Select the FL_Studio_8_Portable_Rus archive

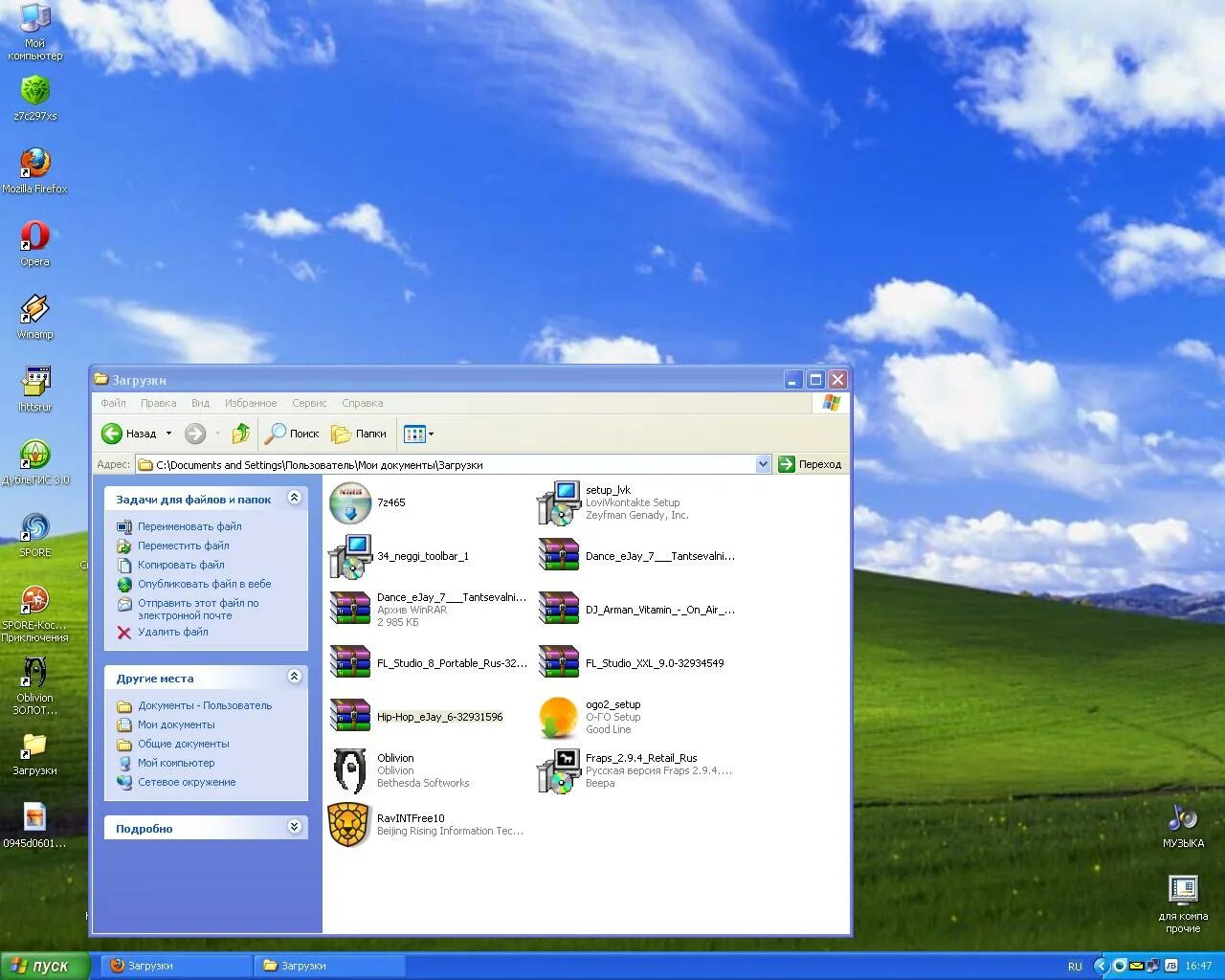tap(428, 663)
